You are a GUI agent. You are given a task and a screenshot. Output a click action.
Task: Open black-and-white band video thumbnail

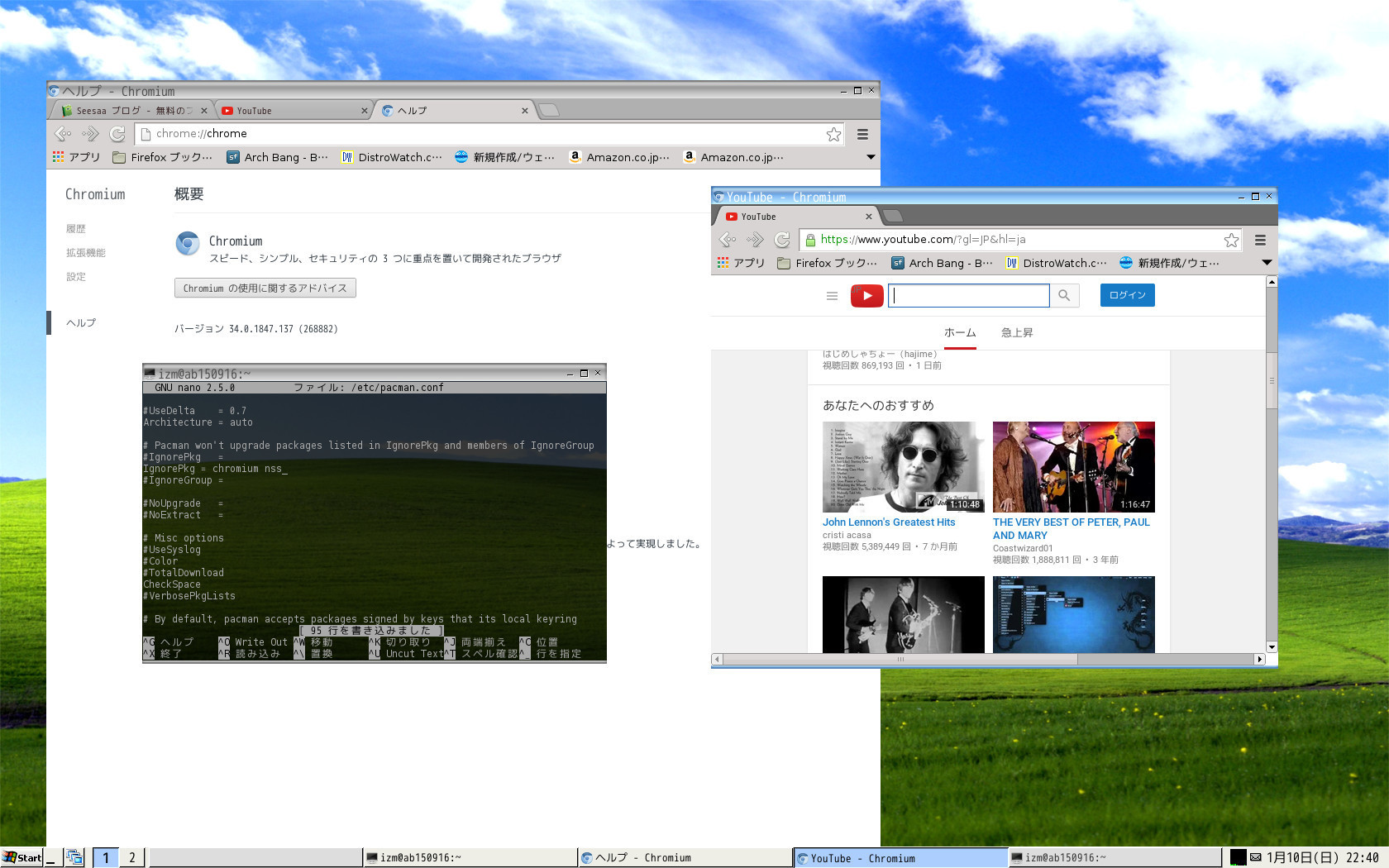point(904,614)
